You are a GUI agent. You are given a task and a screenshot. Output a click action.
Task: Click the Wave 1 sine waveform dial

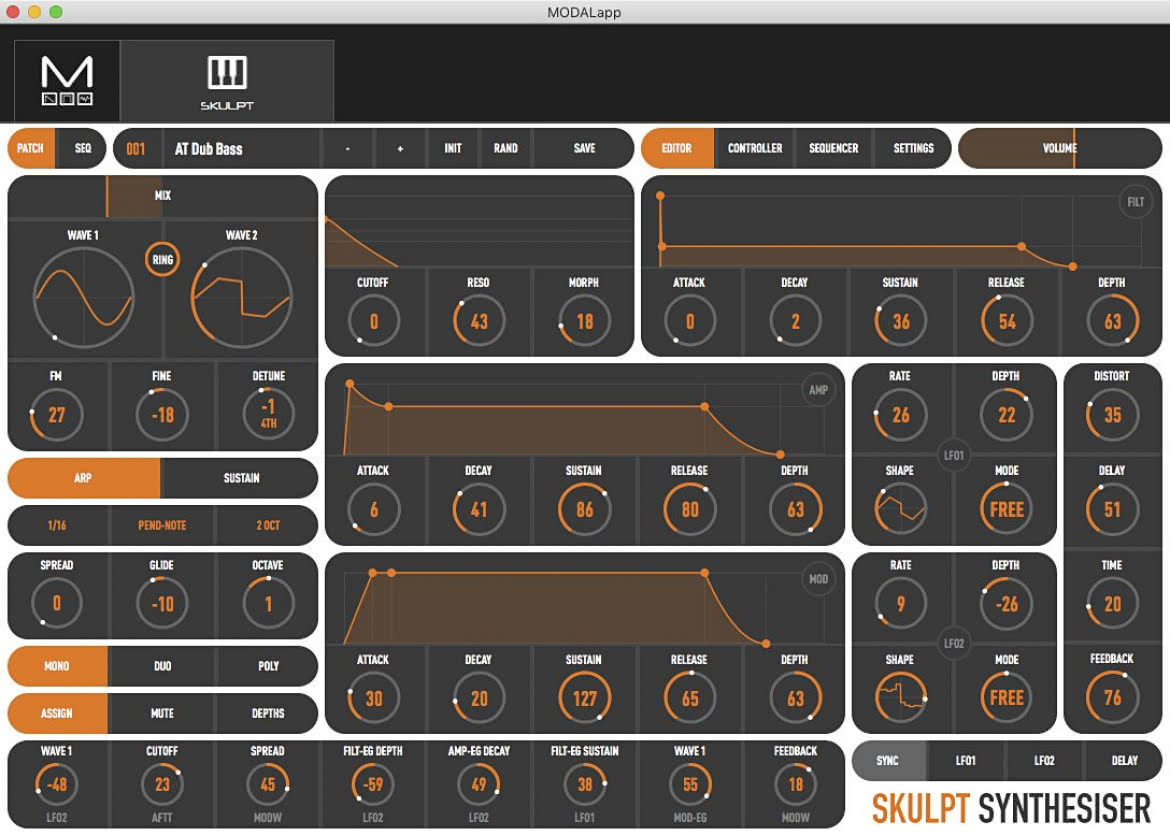click(x=84, y=298)
